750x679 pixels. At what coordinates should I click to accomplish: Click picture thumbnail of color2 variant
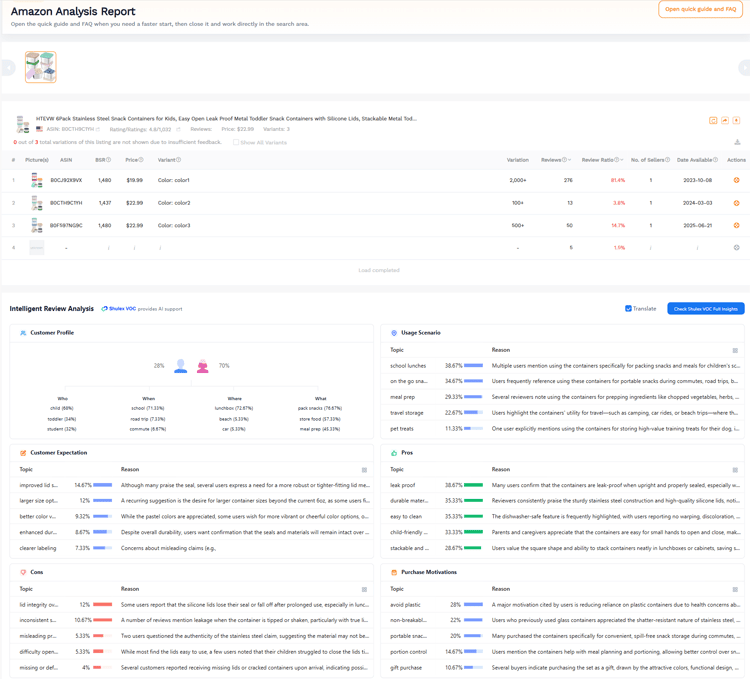tap(37, 203)
